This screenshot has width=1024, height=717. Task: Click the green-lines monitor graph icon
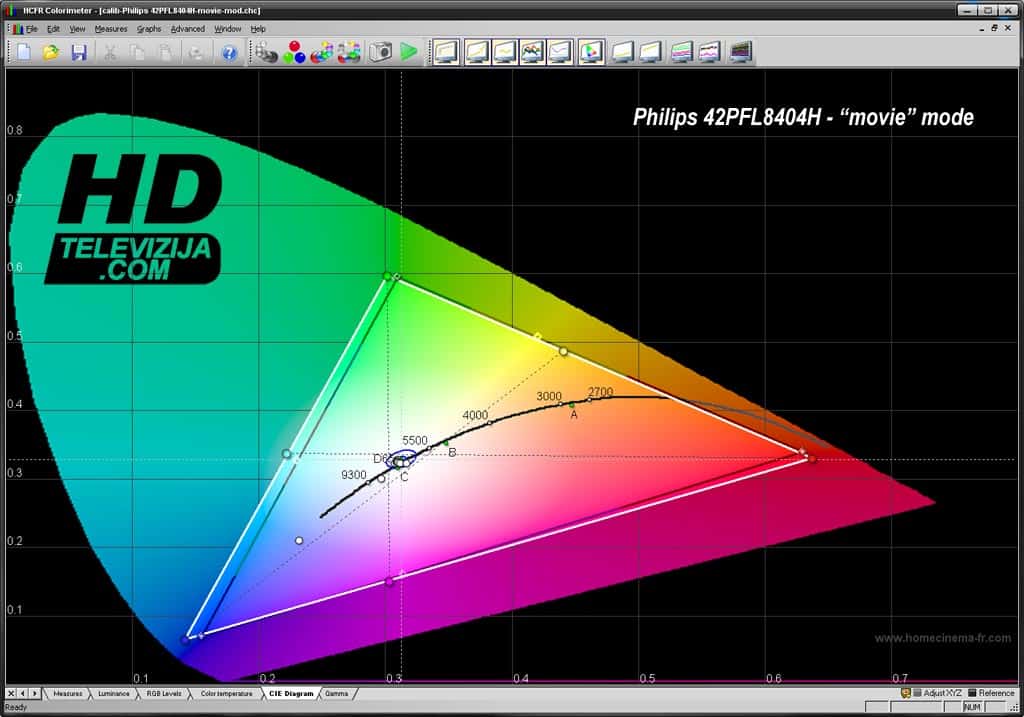(681, 52)
